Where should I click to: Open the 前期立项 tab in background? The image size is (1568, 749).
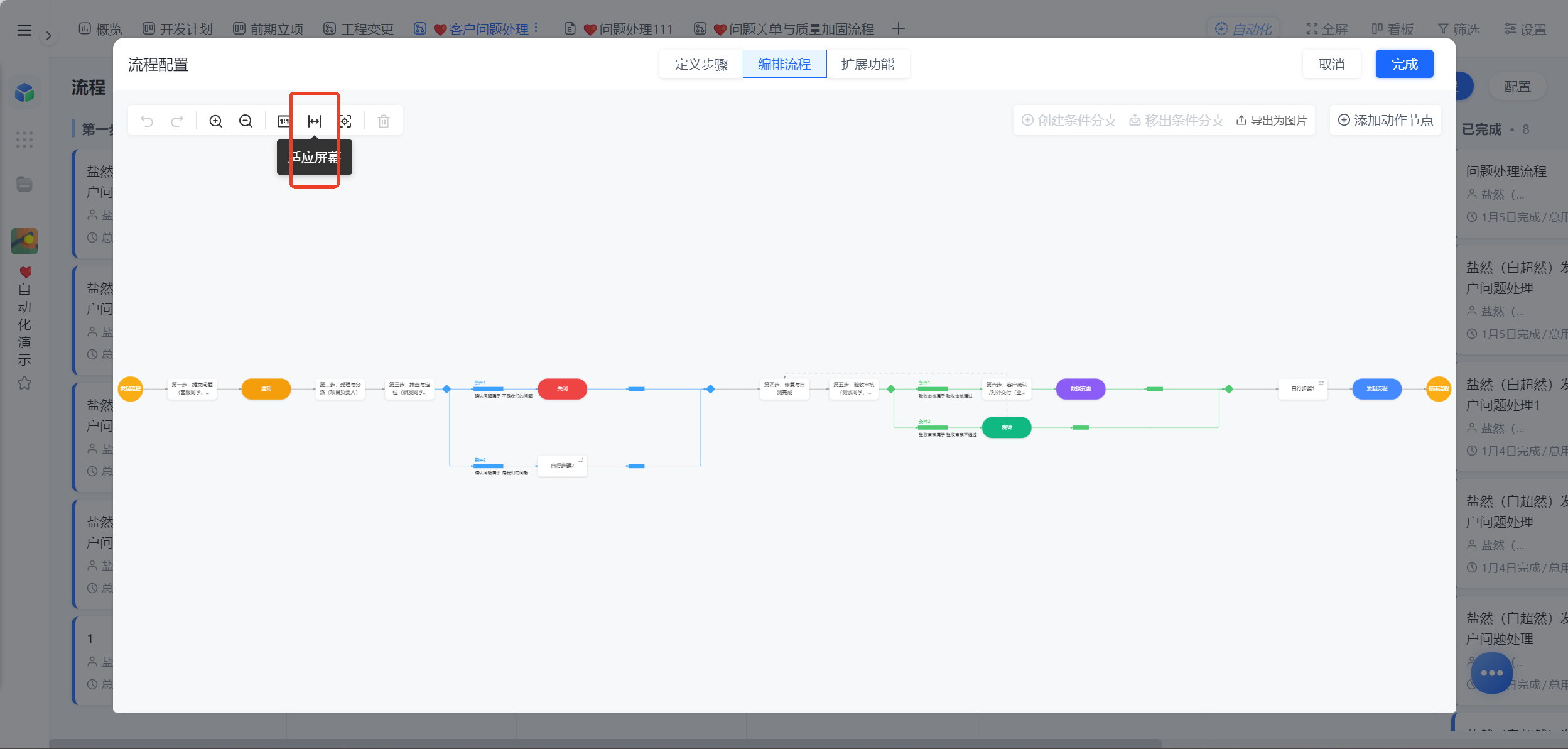pyautogui.click(x=268, y=29)
